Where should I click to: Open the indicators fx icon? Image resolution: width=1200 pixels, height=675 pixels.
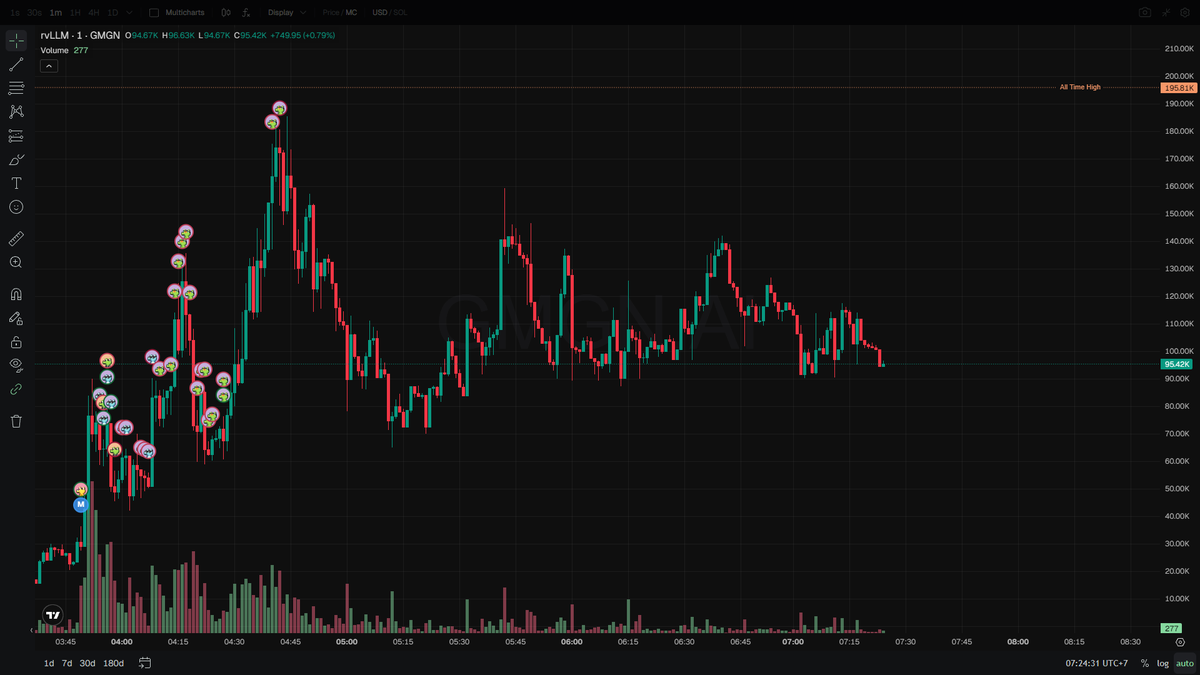coord(245,12)
